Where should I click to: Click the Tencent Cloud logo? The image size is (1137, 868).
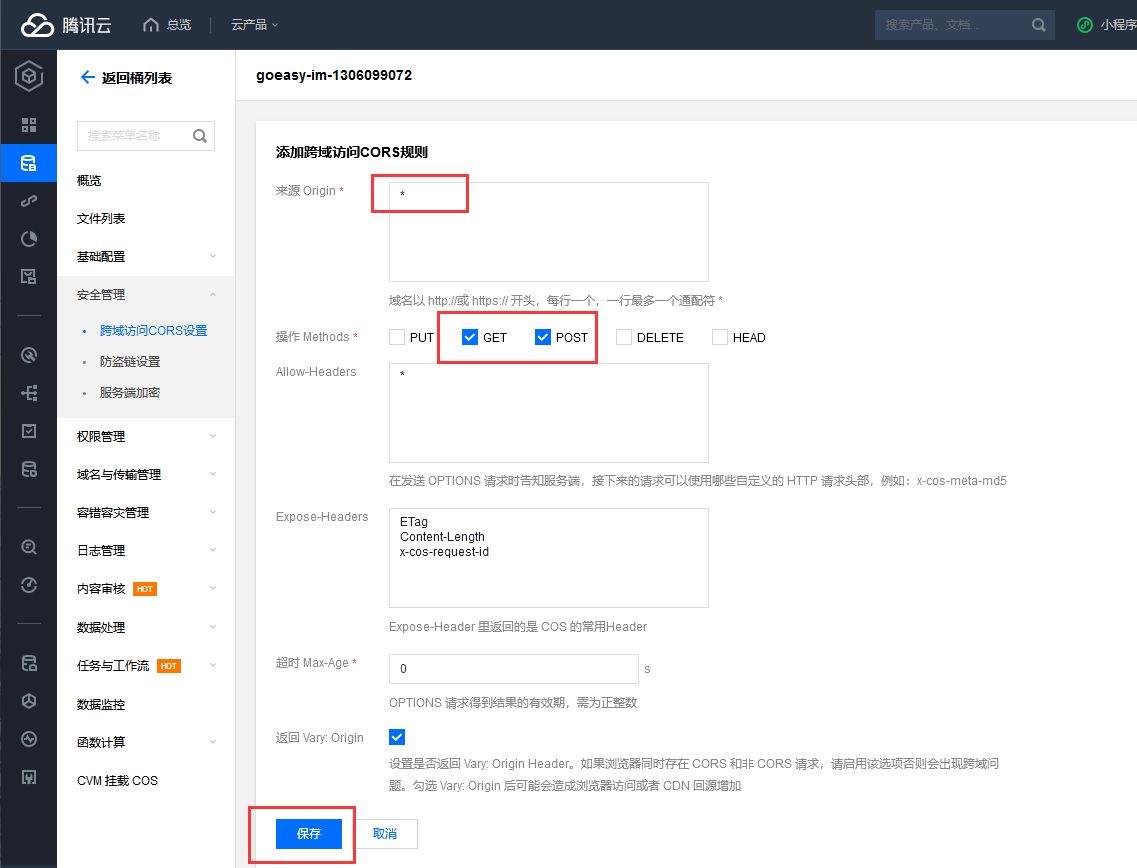[x=66, y=25]
